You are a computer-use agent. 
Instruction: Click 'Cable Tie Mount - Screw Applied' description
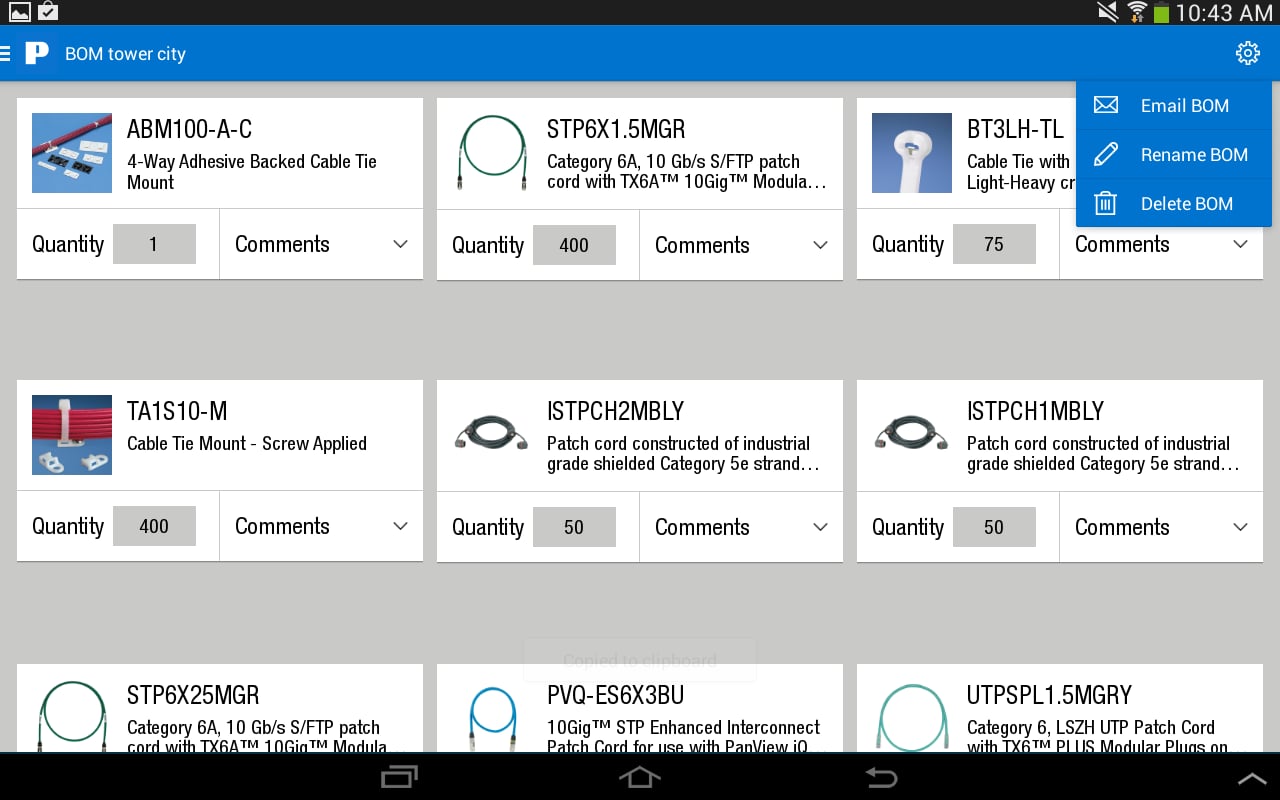click(247, 443)
